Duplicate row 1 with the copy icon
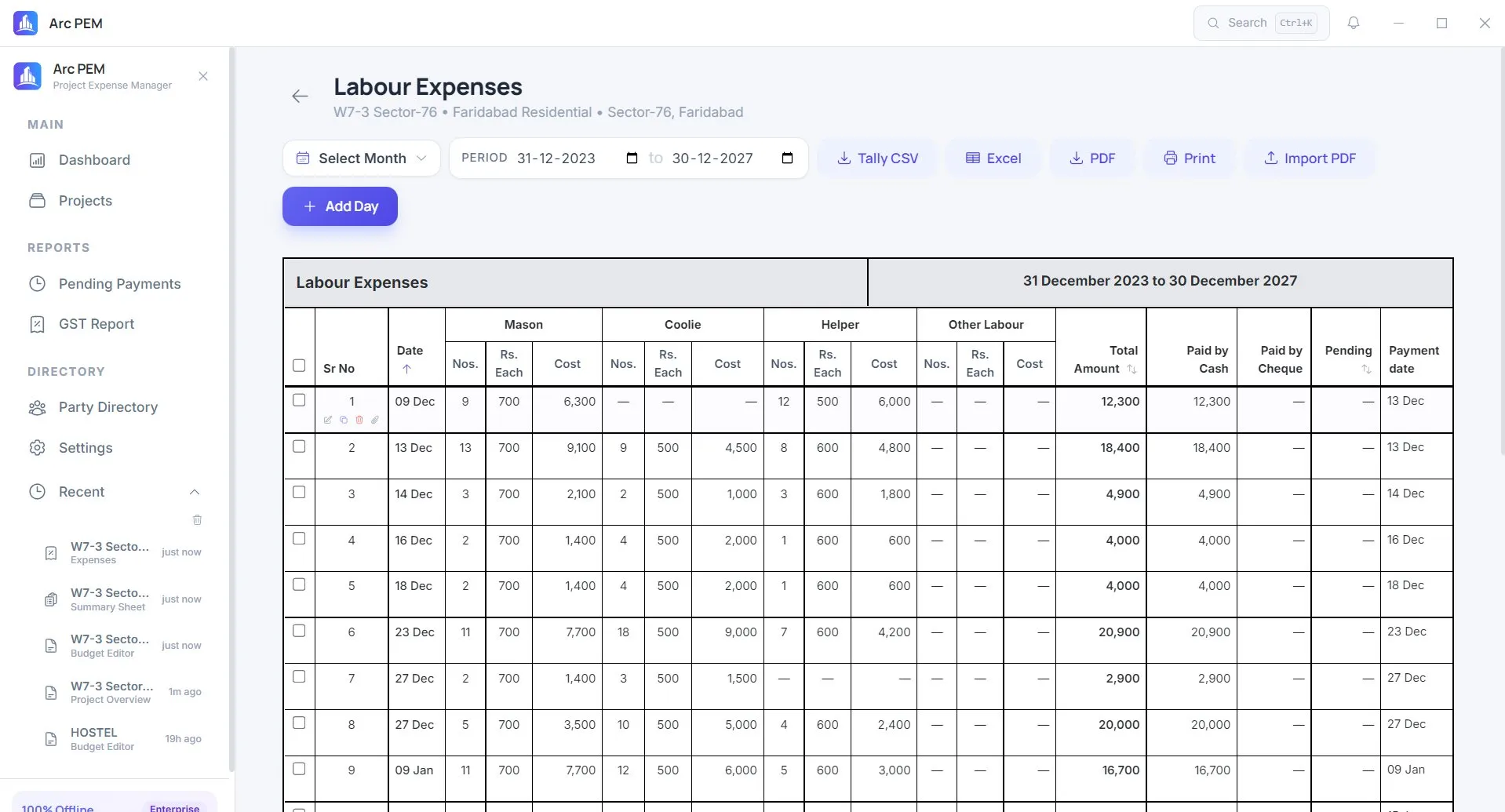Image resolution: width=1505 pixels, height=812 pixels. click(x=344, y=420)
